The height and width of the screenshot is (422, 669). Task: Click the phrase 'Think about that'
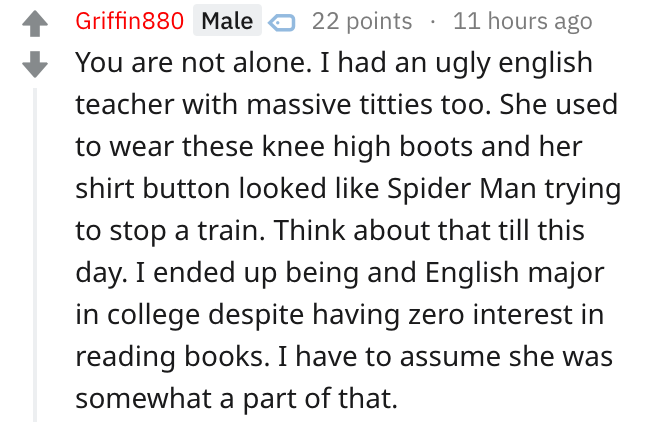click(x=382, y=230)
